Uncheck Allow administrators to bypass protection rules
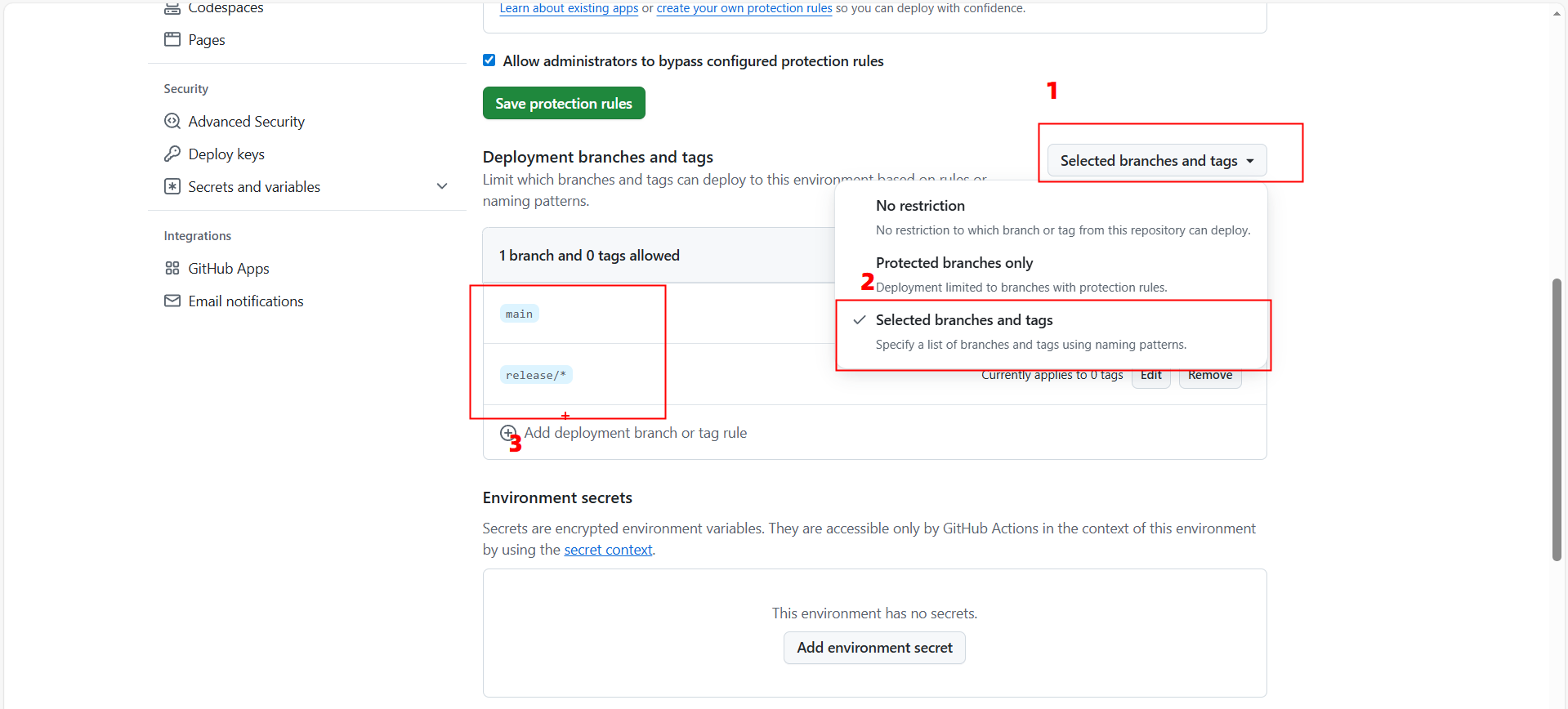1568x709 pixels. click(489, 60)
